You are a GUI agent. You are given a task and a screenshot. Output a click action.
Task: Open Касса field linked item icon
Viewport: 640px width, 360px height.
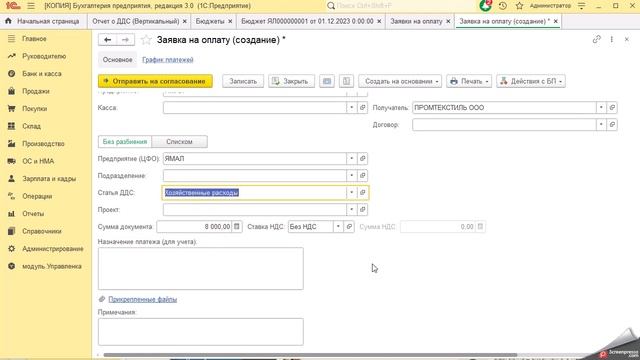pyautogui.click(x=362, y=108)
